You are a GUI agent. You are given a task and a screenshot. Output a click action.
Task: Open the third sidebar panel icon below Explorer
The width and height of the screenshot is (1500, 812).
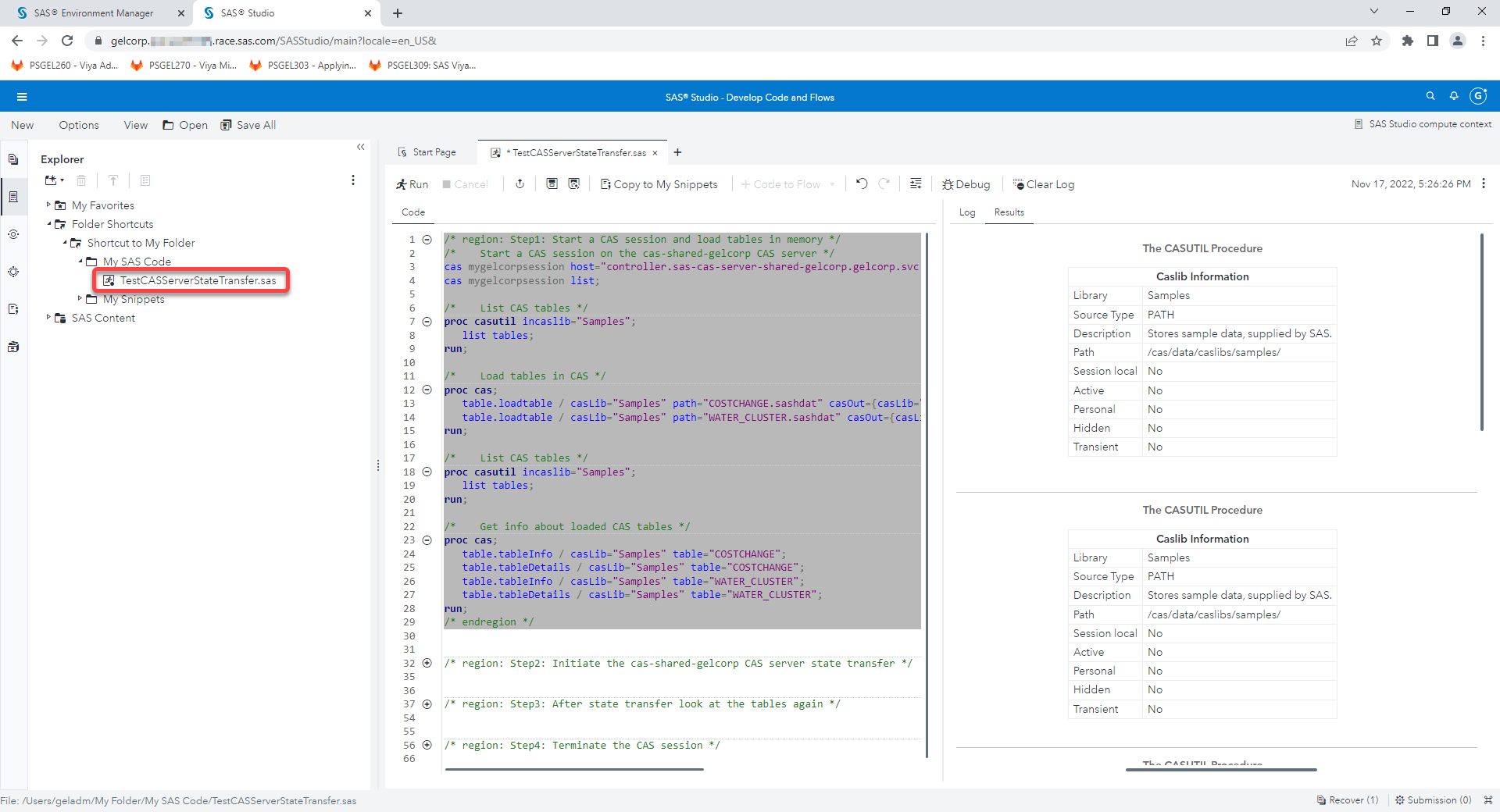coord(13,234)
